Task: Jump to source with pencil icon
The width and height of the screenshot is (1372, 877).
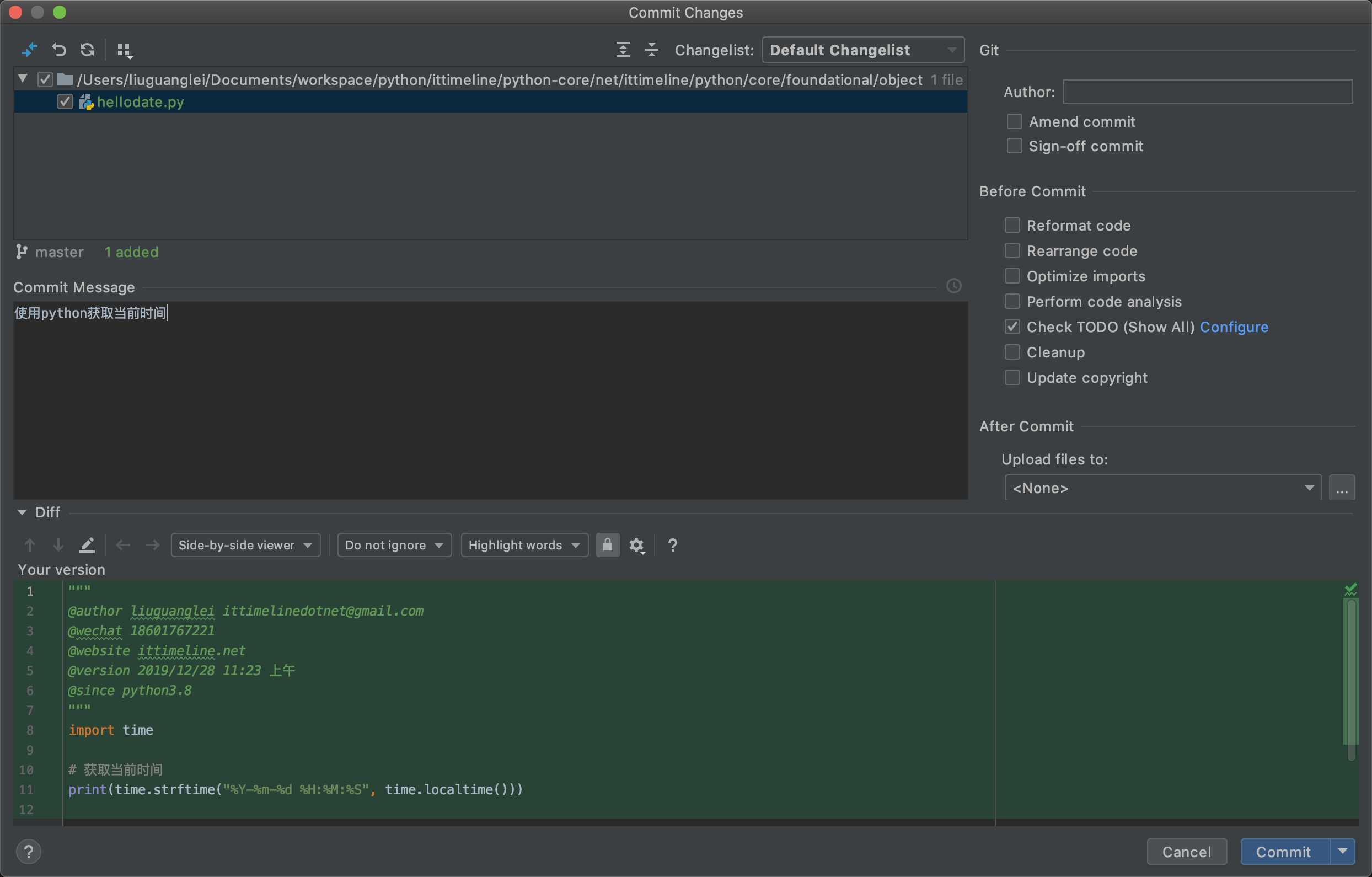Action: point(87,546)
